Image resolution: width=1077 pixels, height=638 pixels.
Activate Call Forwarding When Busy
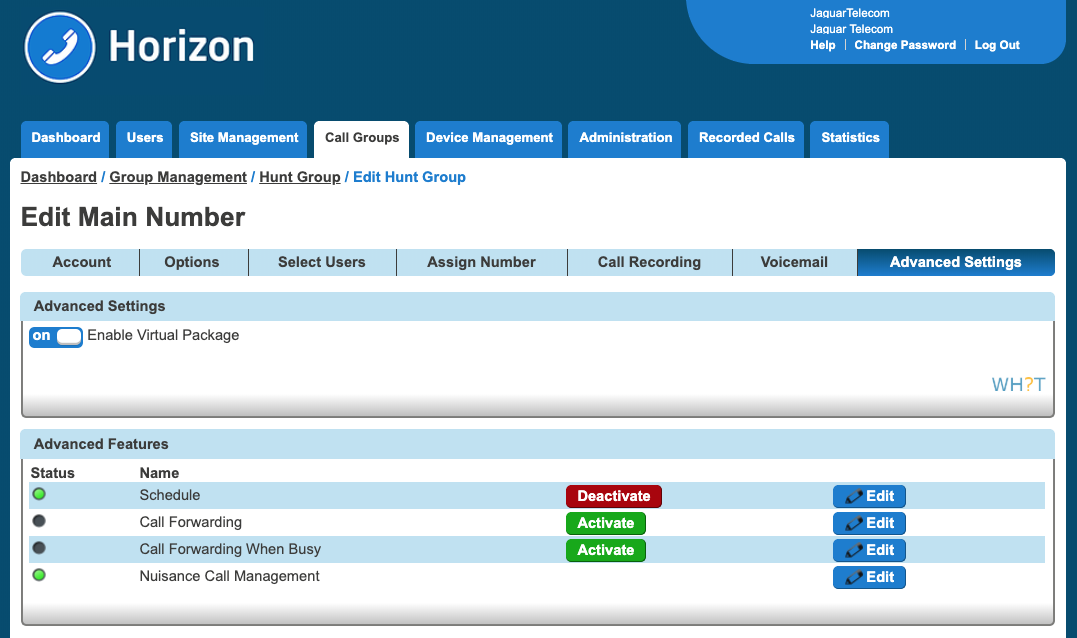click(605, 550)
